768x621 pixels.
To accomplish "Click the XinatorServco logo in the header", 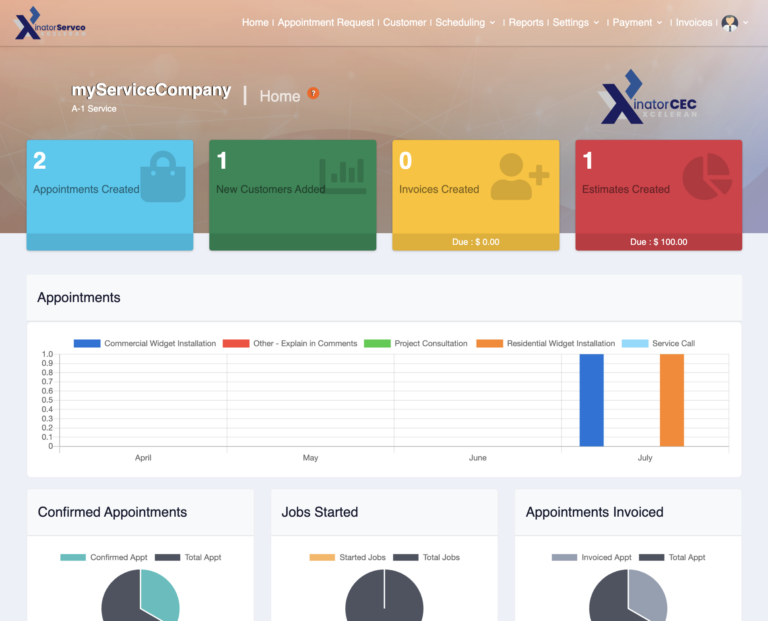I will coord(50,24).
